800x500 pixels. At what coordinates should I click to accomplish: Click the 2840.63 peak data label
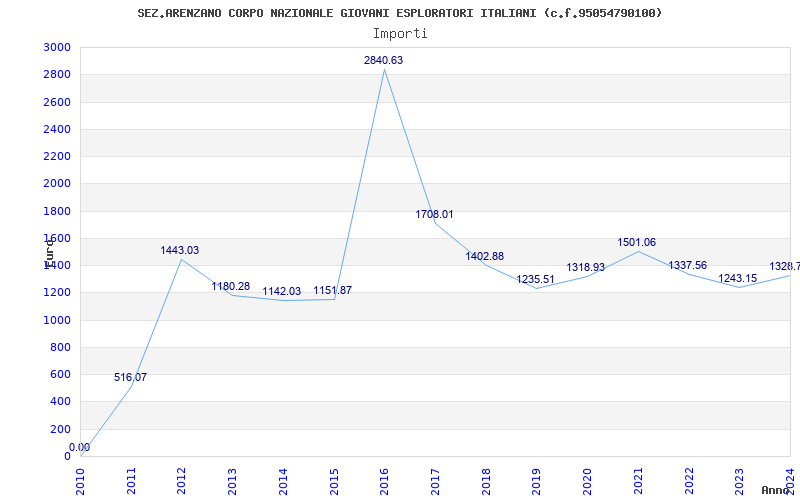point(383,61)
